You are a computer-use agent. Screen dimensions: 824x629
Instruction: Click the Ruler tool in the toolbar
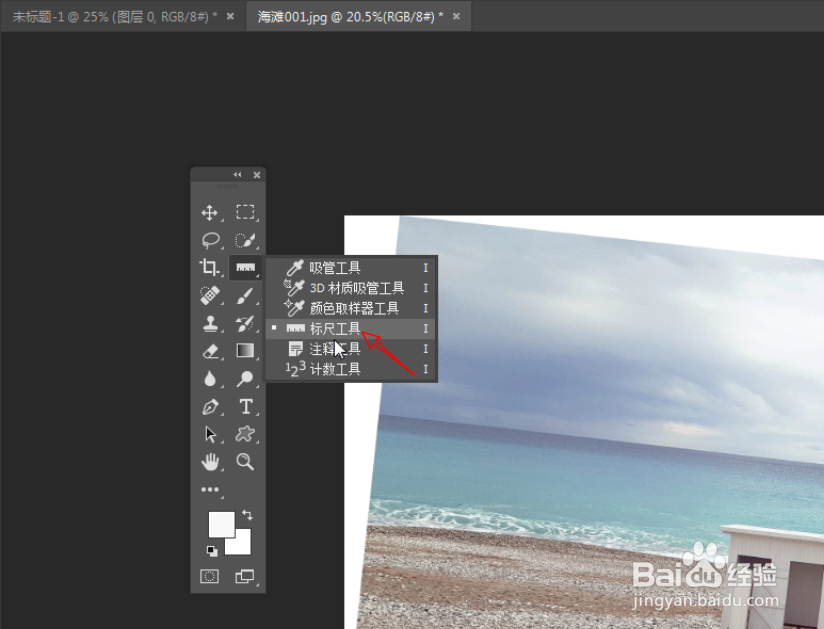245,267
